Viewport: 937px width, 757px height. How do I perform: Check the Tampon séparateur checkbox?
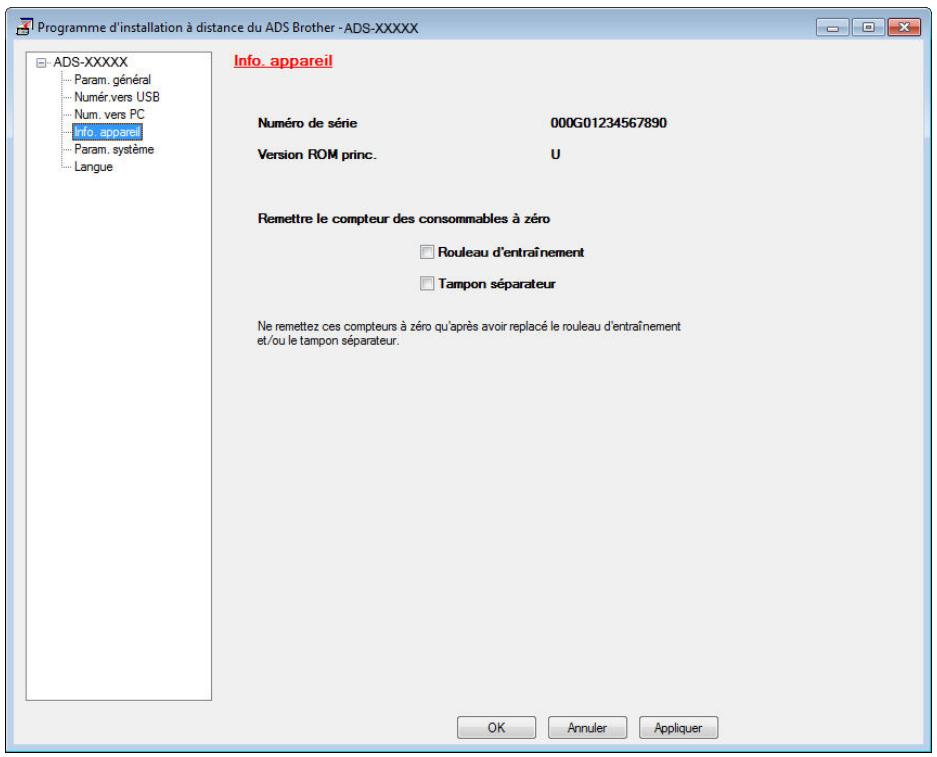click(x=427, y=283)
